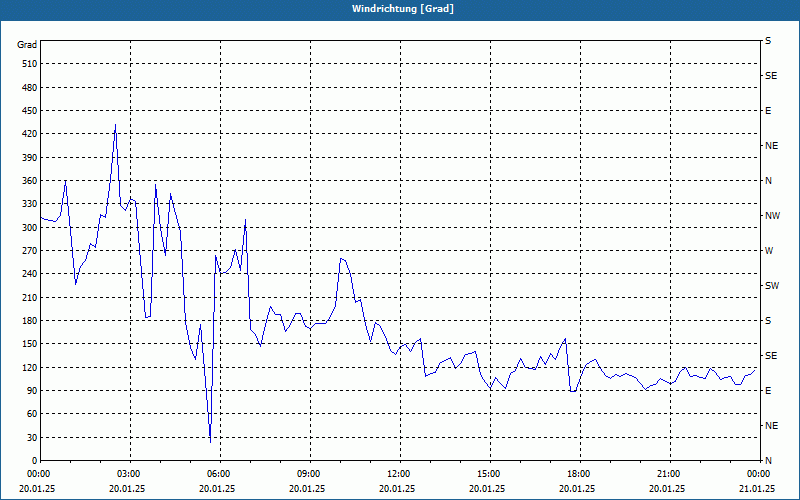Select the 18:00 time axis label

(580, 474)
